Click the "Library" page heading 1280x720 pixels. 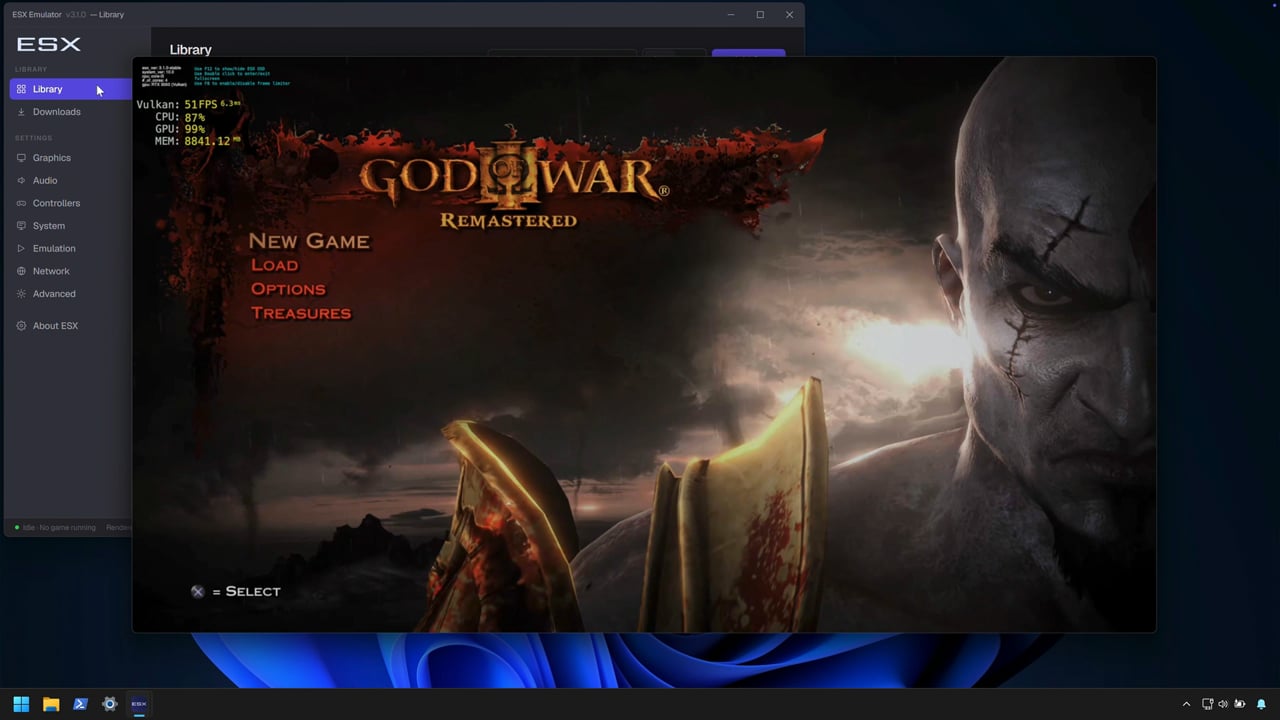click(x=191, y=50)
